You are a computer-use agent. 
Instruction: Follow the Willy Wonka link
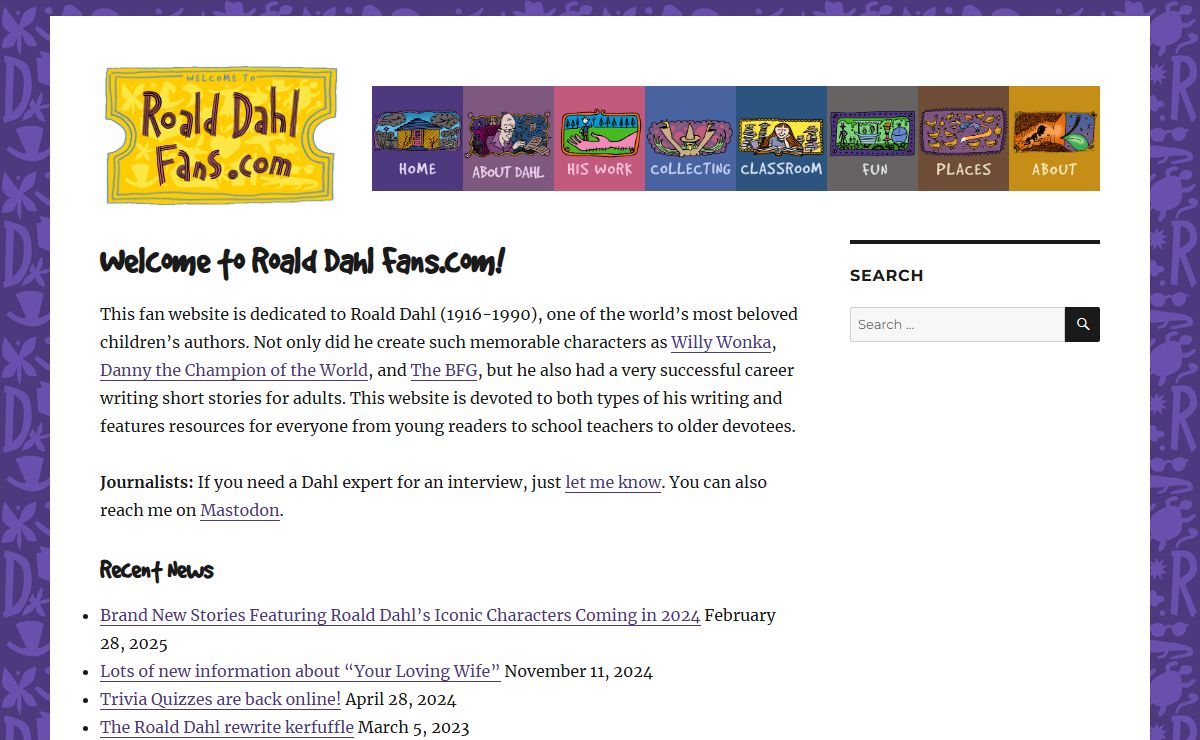pos(721,342)
